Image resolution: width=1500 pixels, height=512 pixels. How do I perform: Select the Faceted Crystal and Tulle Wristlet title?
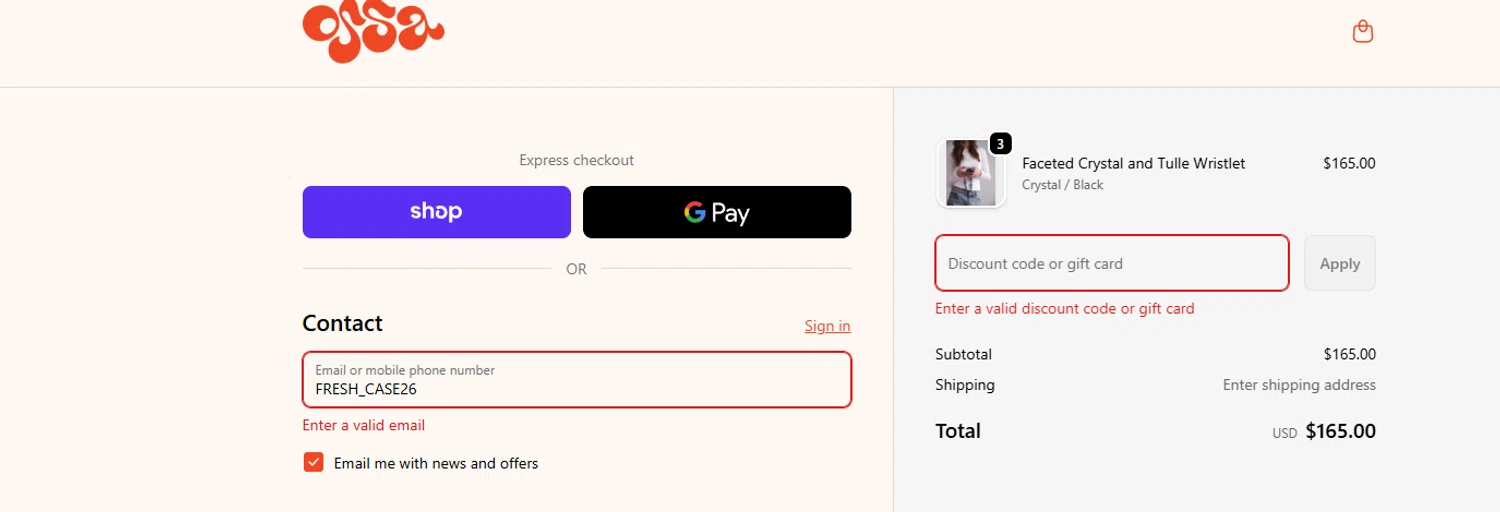coord(1133,163)
